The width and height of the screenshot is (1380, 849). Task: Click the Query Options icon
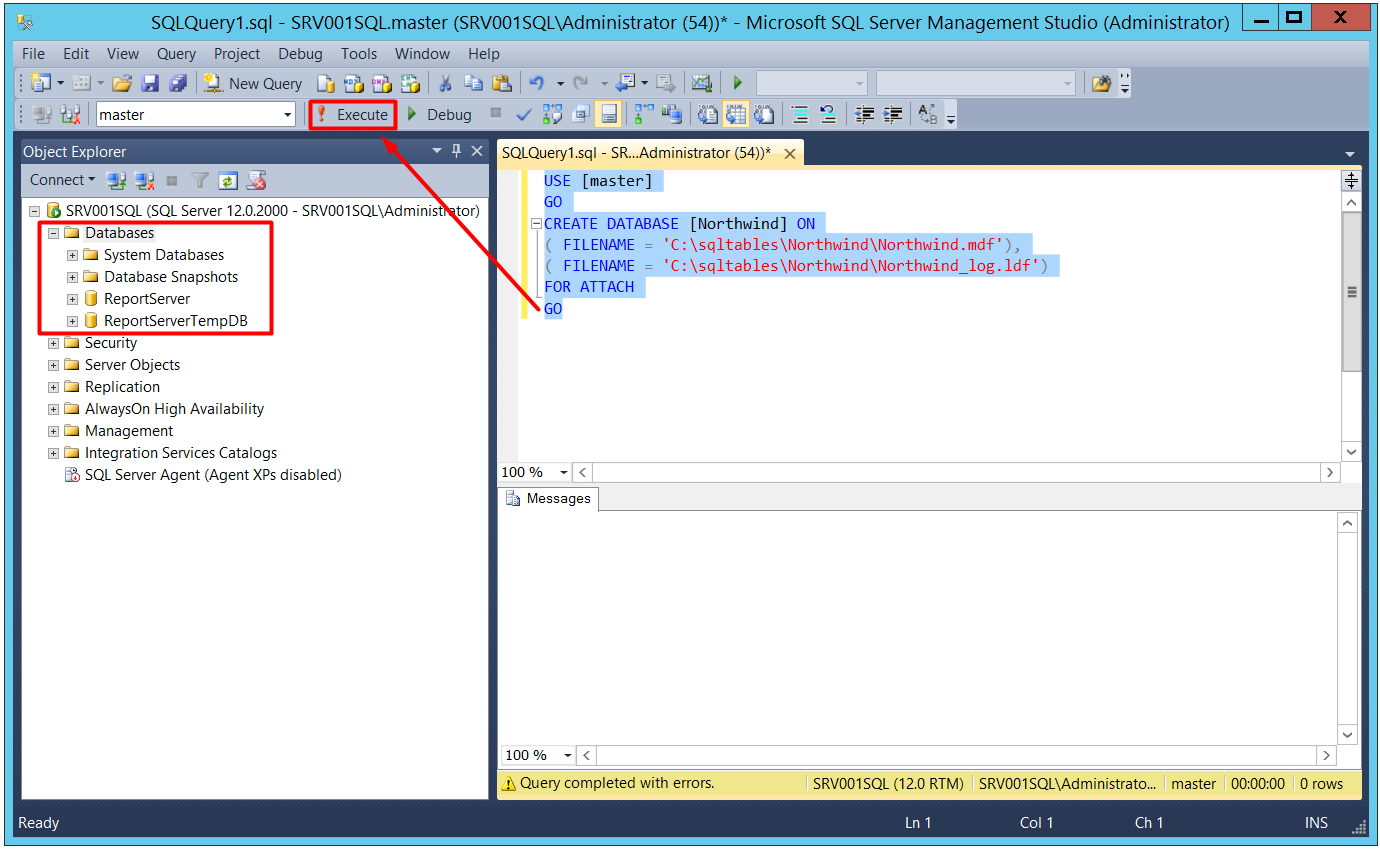point(580,115)
